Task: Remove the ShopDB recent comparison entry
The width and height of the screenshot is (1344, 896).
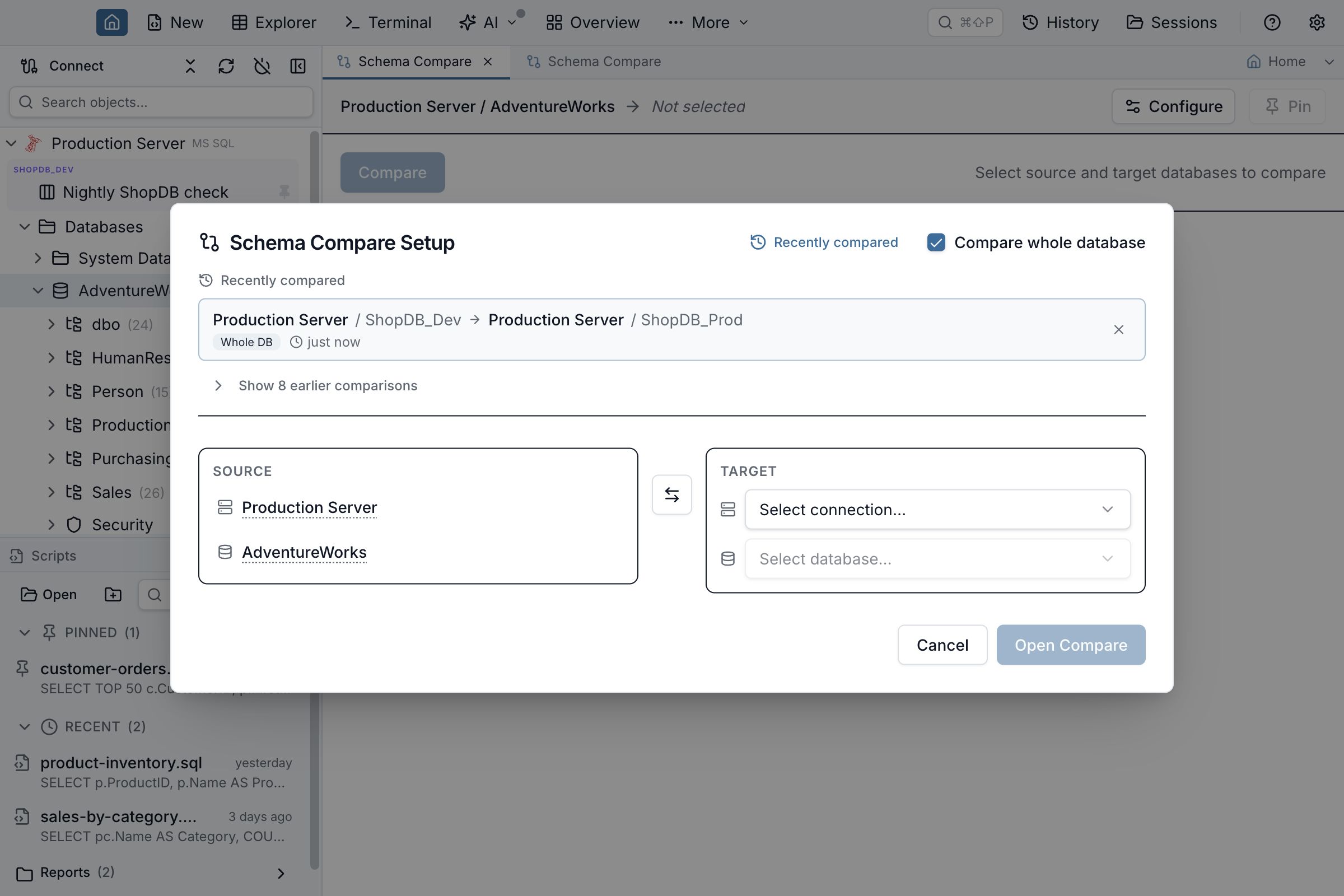Action: point(1118,330)
